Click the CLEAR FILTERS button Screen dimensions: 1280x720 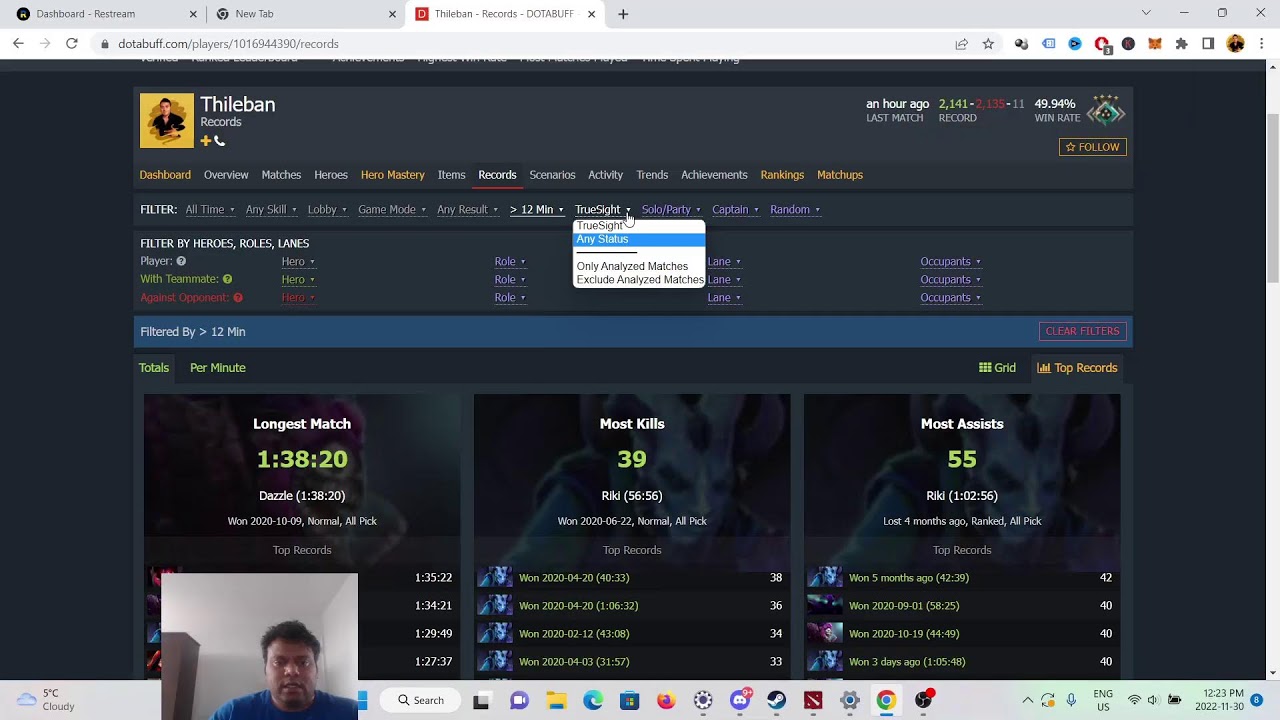tap(1082, 331)
